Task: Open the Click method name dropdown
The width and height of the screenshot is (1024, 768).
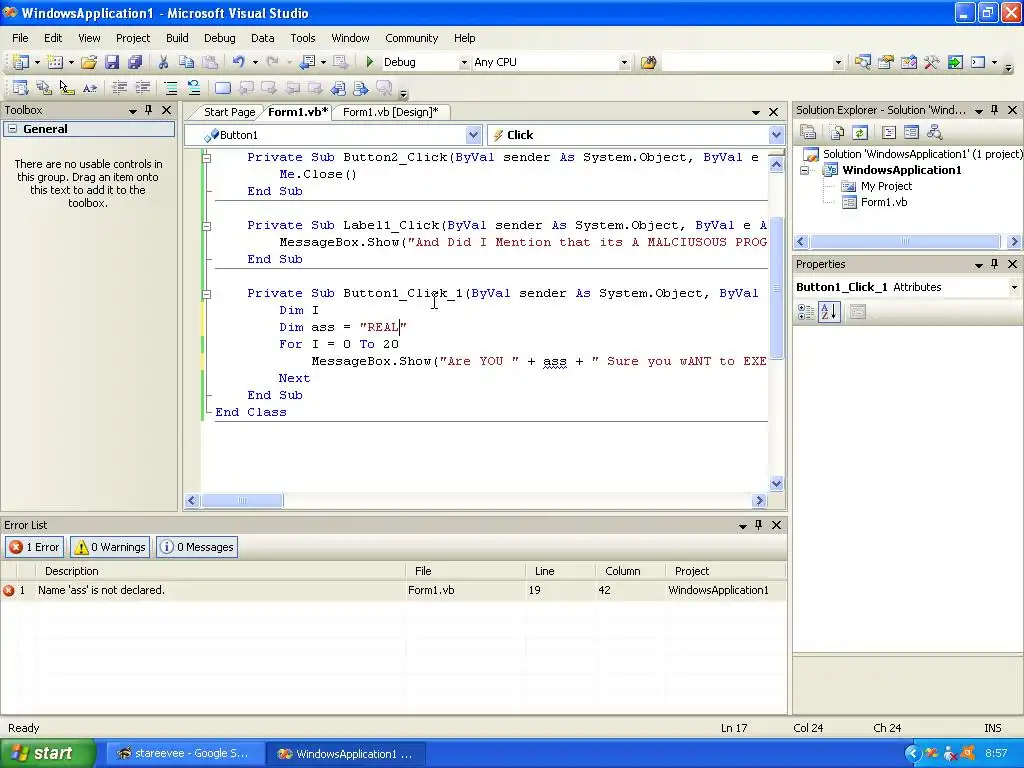Action: 776,135
